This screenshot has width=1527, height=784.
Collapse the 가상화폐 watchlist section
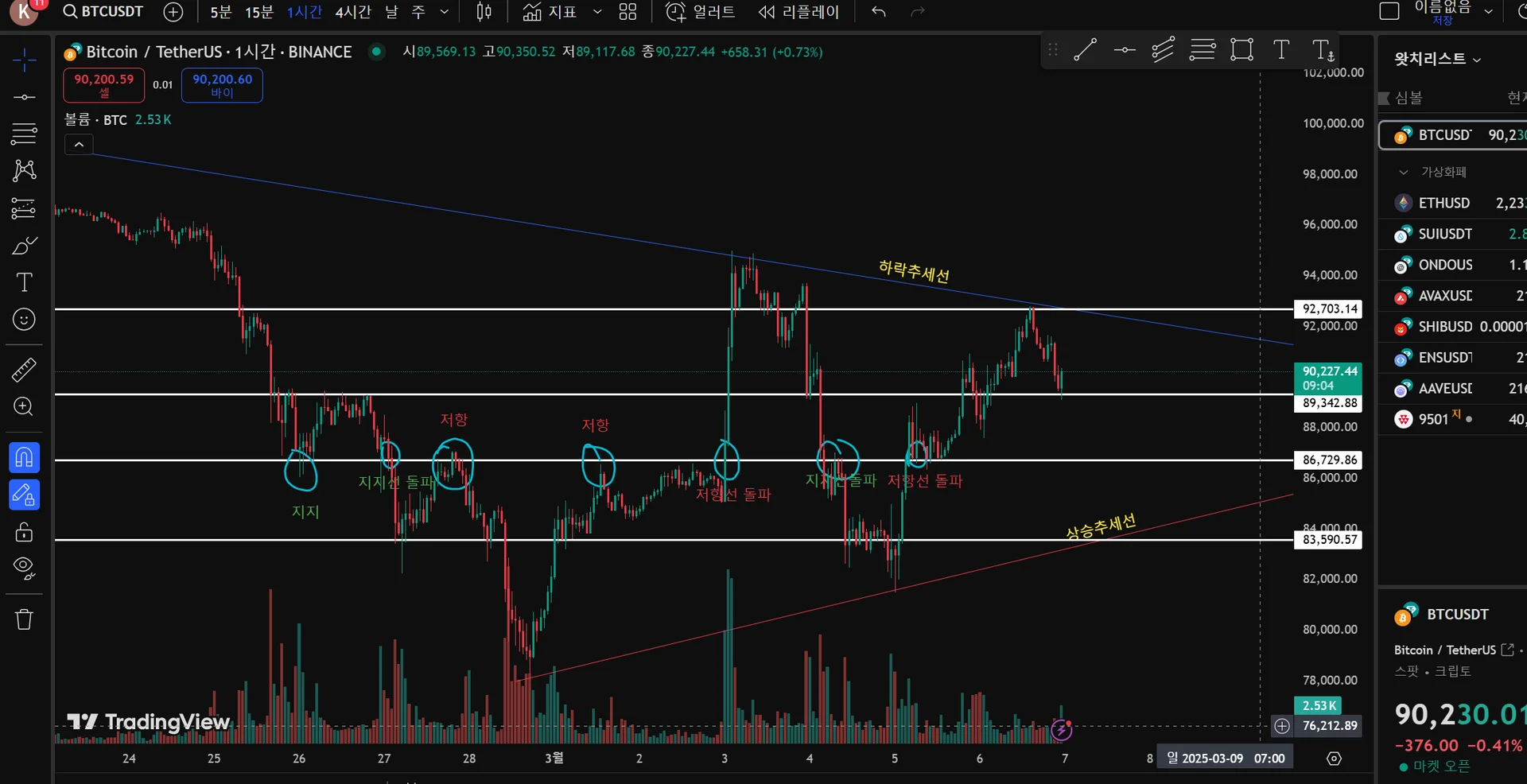[x=1404, y=172]
